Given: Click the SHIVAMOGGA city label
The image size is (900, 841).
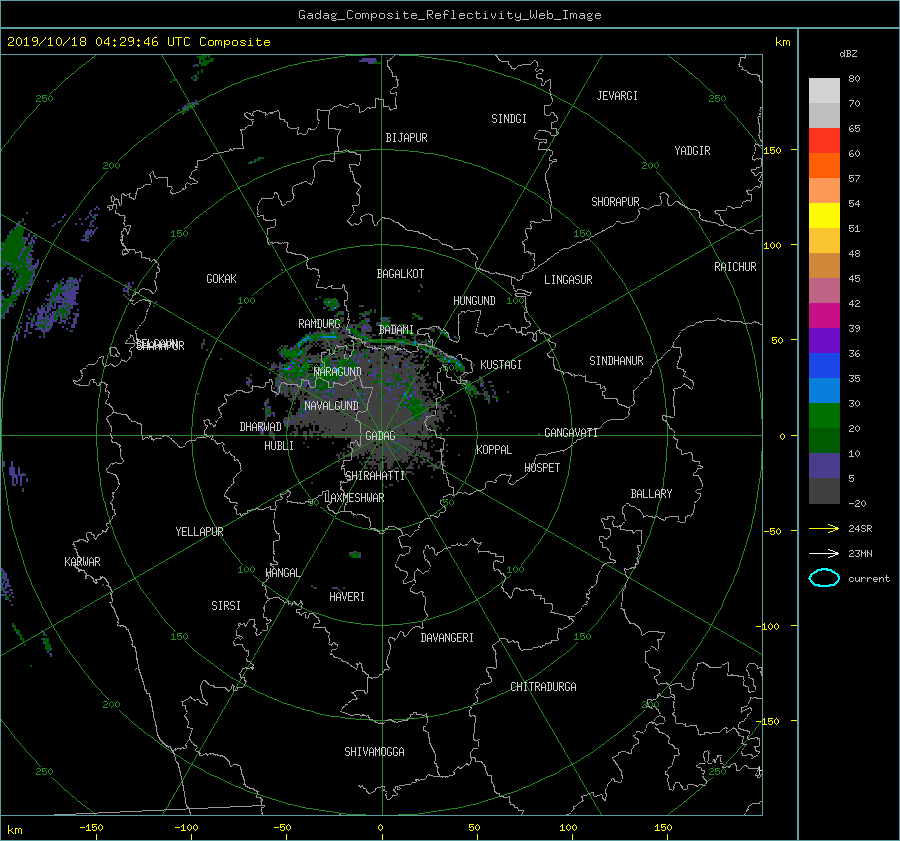Looking at the screenshot, I should pyautogui.click(x=374, y=752).
